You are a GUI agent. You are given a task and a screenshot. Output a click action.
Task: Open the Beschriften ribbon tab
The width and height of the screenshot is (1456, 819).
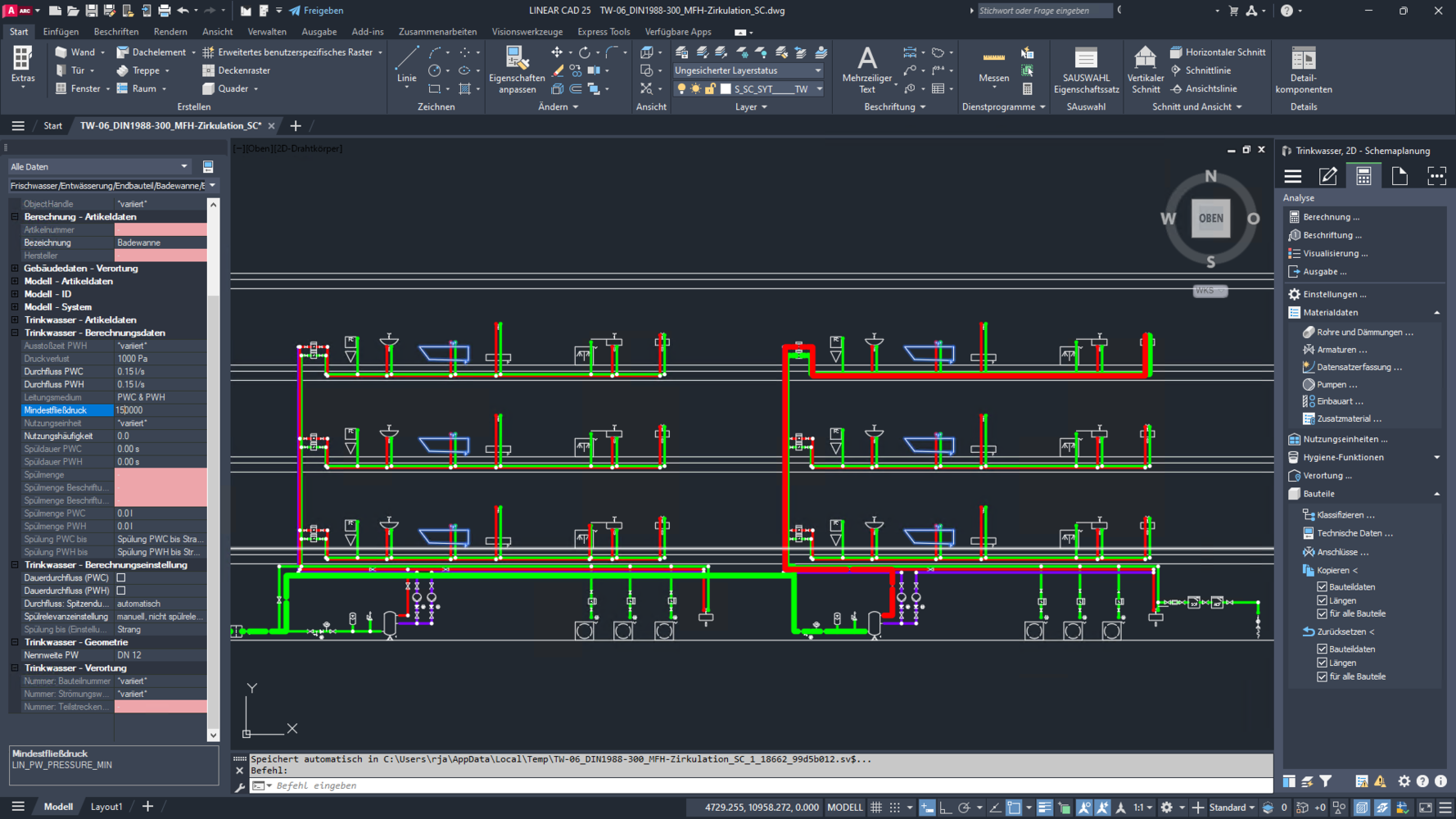coord(115,32)
